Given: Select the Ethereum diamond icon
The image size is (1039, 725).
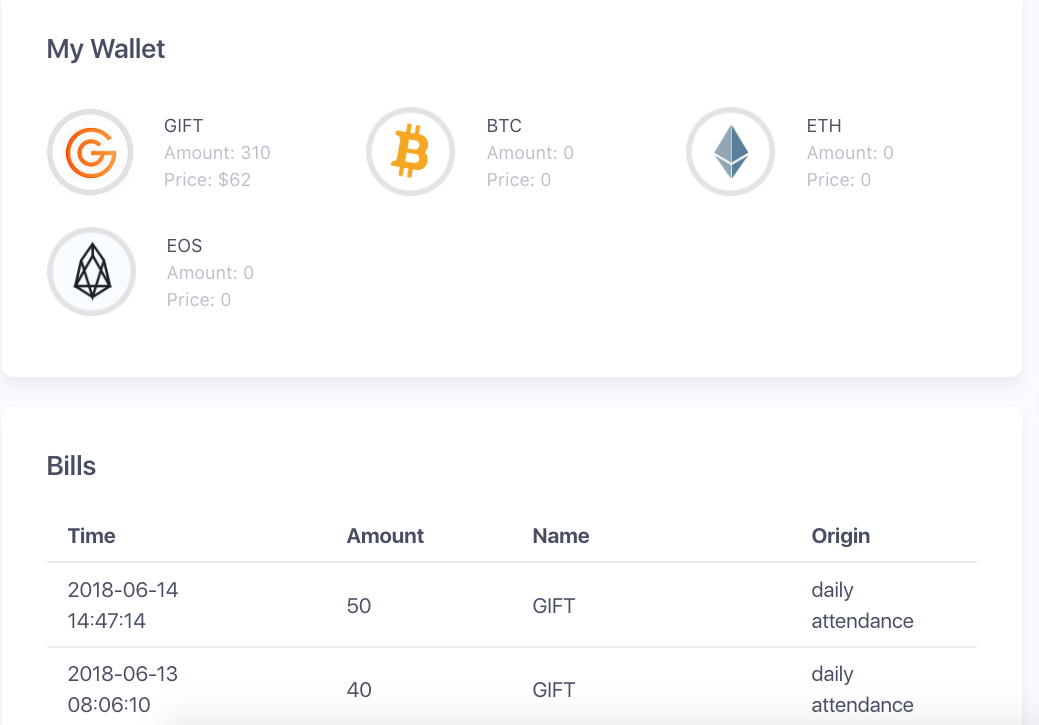Looking at the screenshot, I should (x=730, y=152).
